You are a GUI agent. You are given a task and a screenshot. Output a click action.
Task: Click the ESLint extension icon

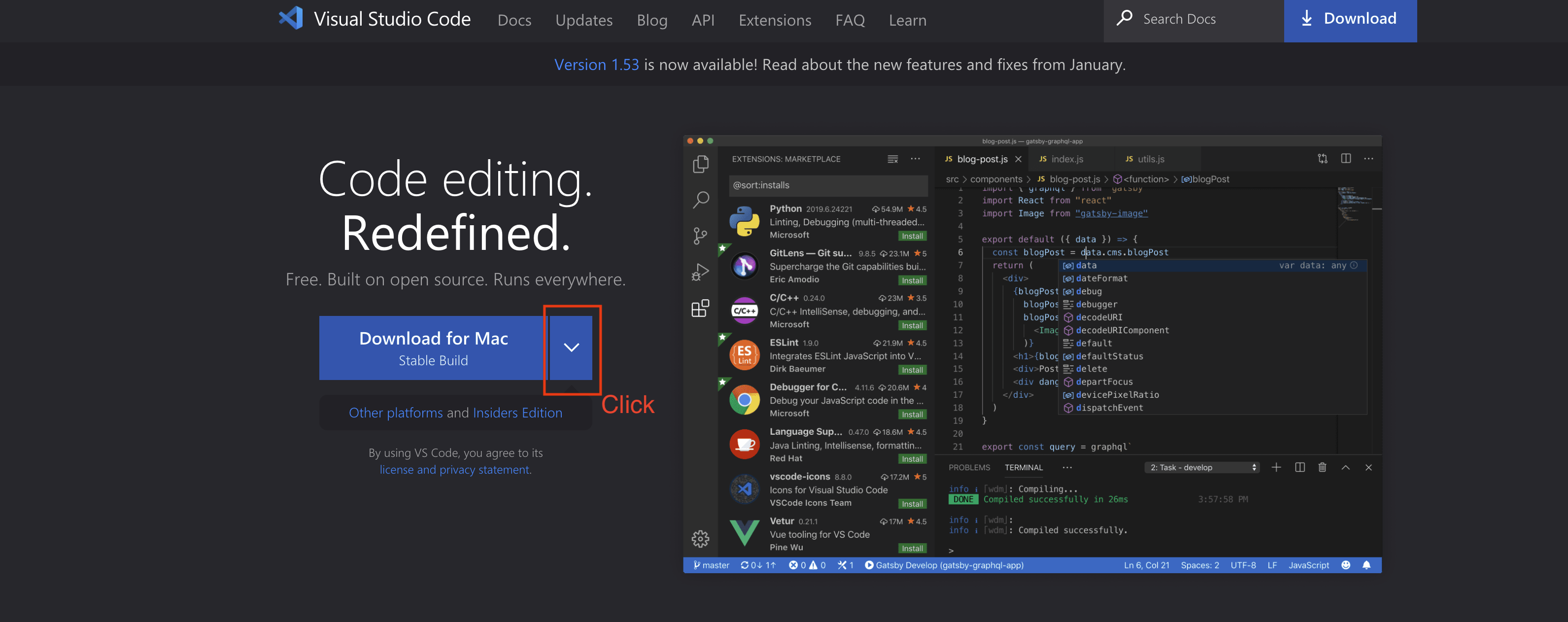click(x=745, y=355)
